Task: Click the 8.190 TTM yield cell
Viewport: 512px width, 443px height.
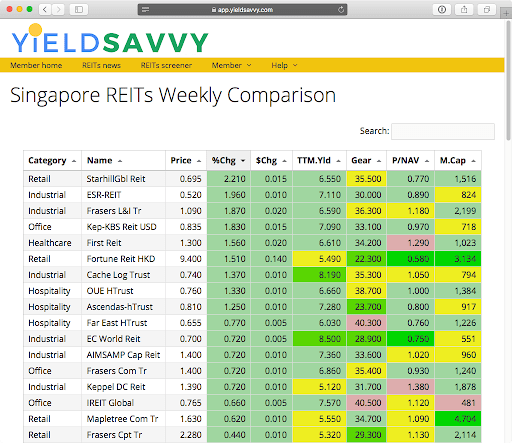Action: click(x=319, y=275)
